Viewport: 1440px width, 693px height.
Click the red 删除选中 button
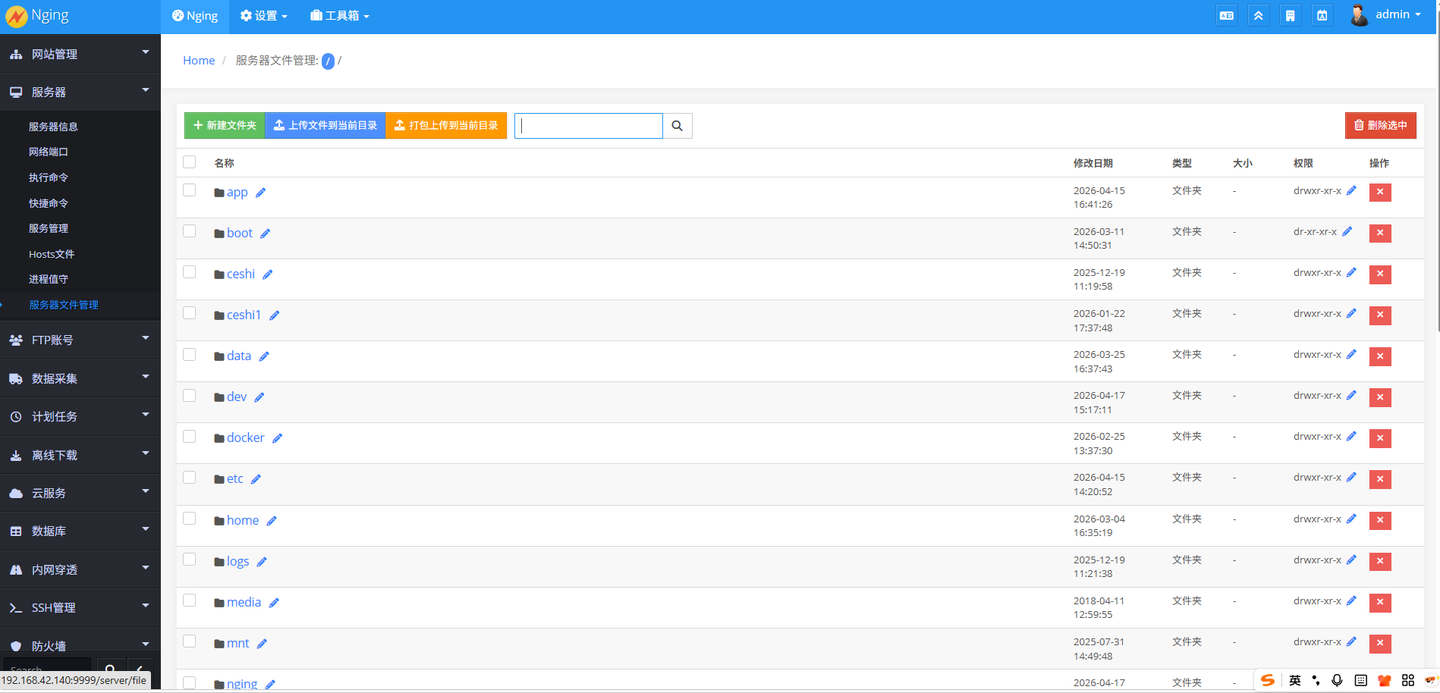(1380, 126)
